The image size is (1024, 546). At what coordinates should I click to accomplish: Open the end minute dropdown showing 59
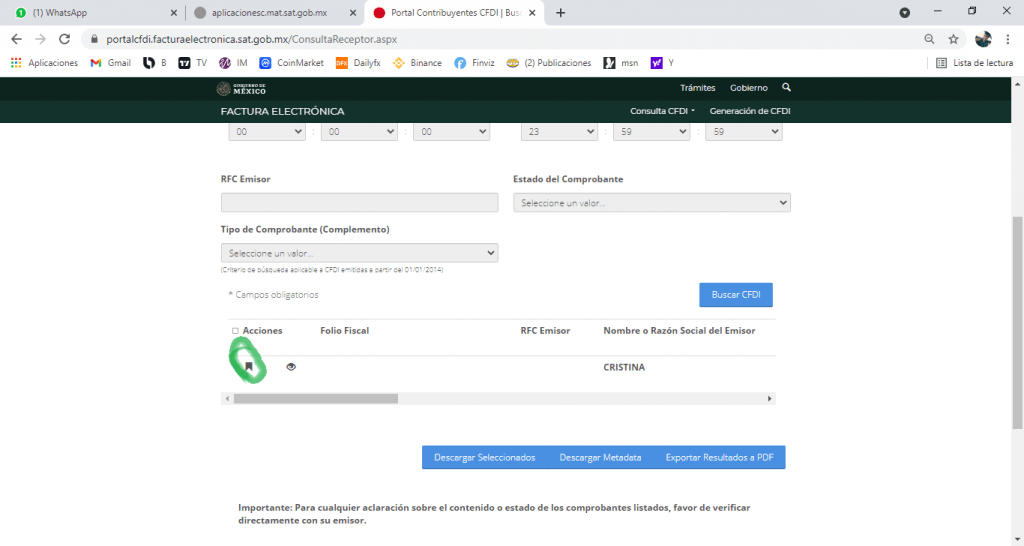click(652, 131)
